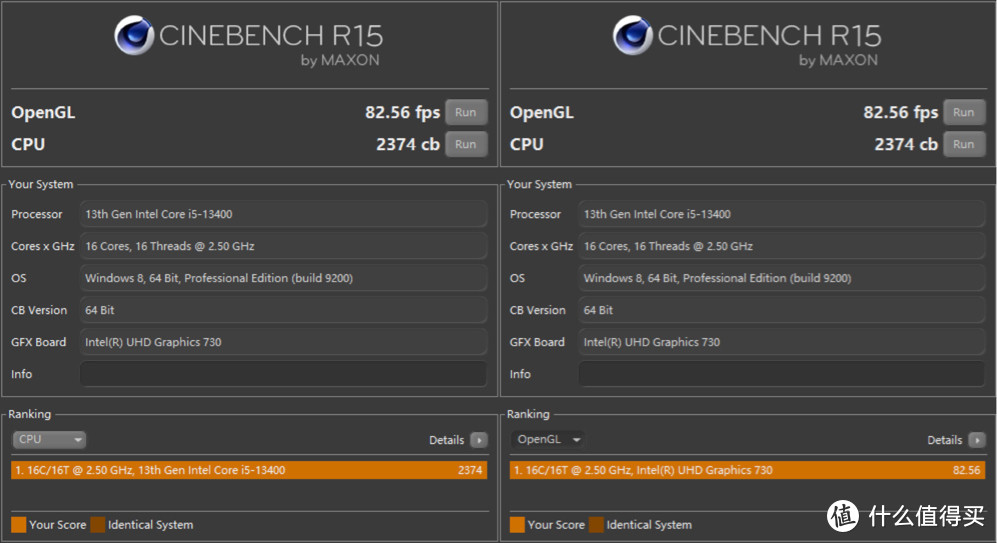The height and width of the screenshot is (543, 997).
Task: Click Identical System brown swatch in right window
Action: (596, 525)
